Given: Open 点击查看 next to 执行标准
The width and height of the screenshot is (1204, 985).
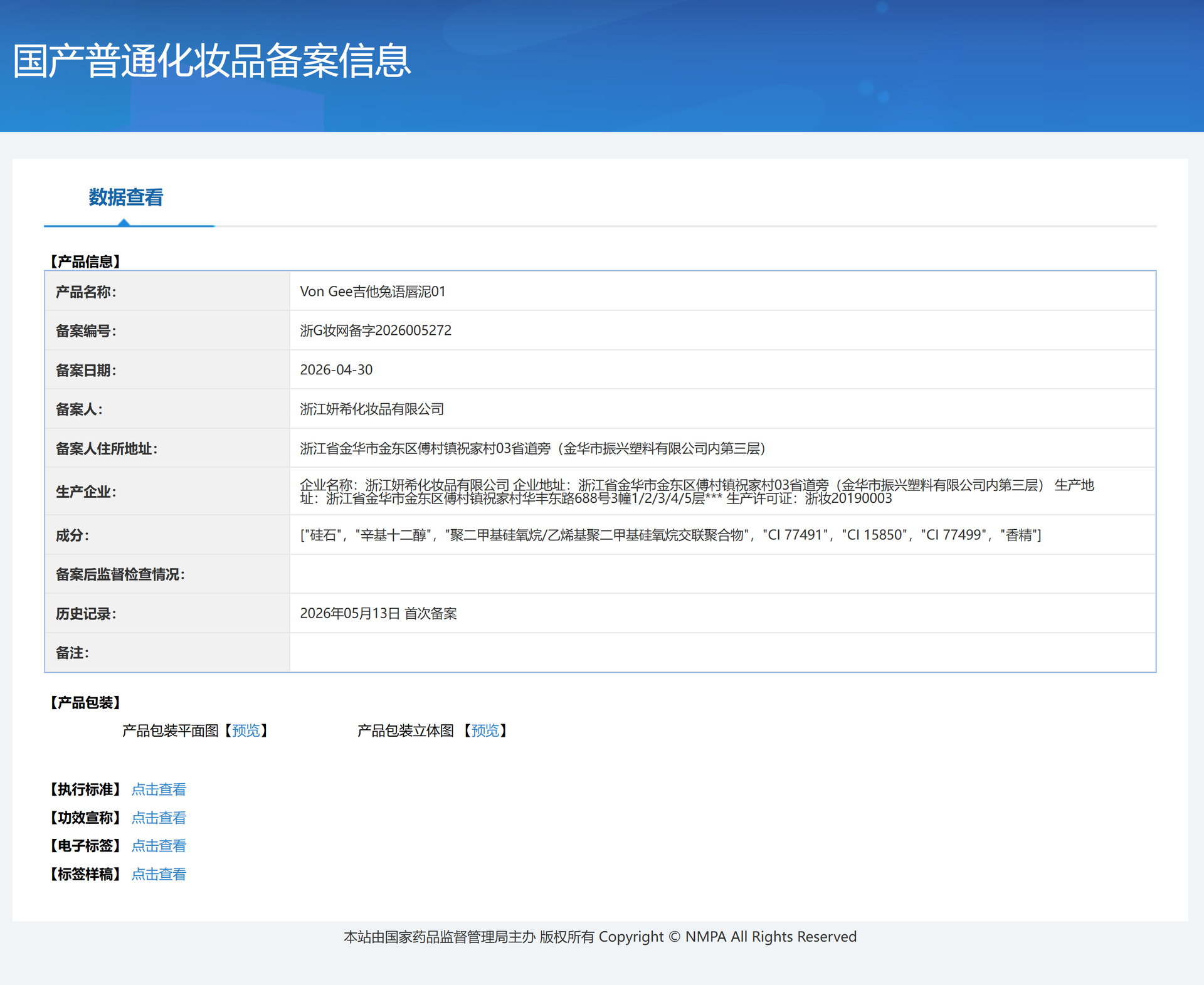Looking at the screenshot, I should tap(159, 789).
